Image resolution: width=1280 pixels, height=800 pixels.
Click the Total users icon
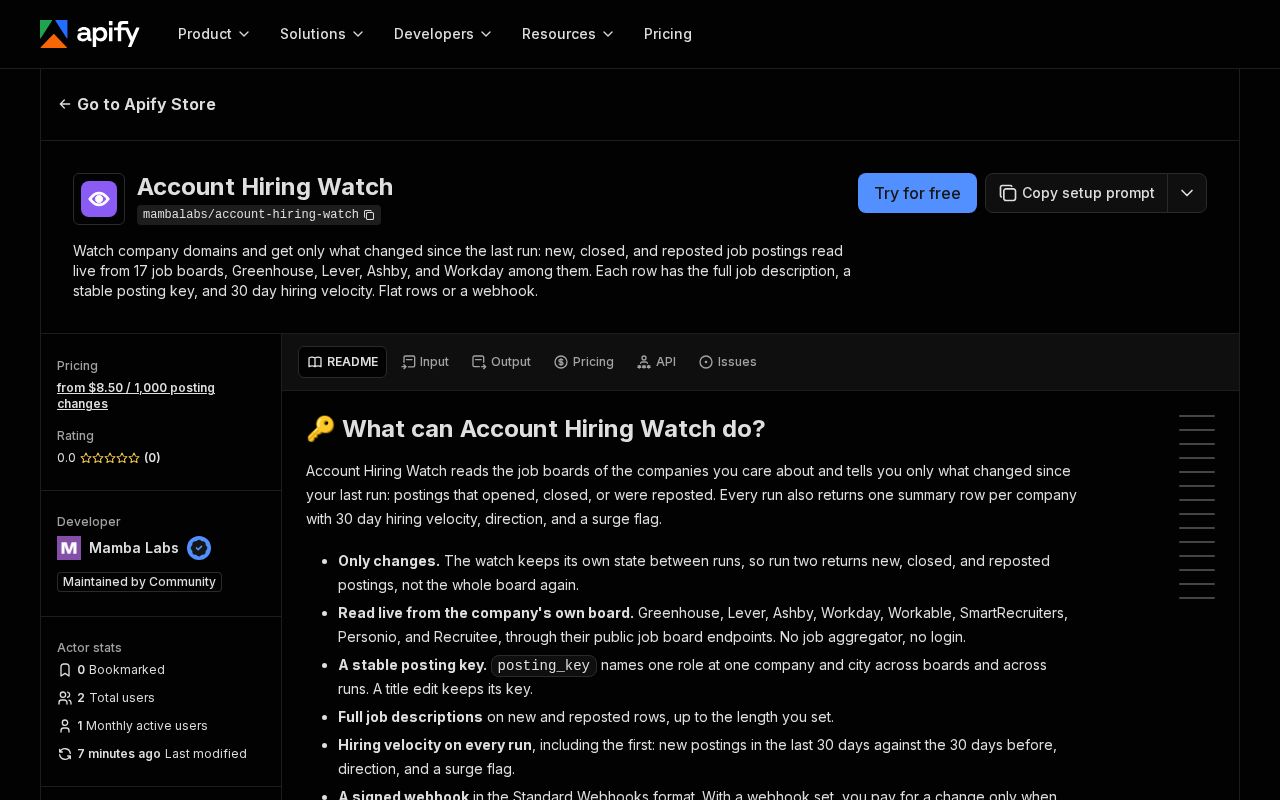coord(65,698)
